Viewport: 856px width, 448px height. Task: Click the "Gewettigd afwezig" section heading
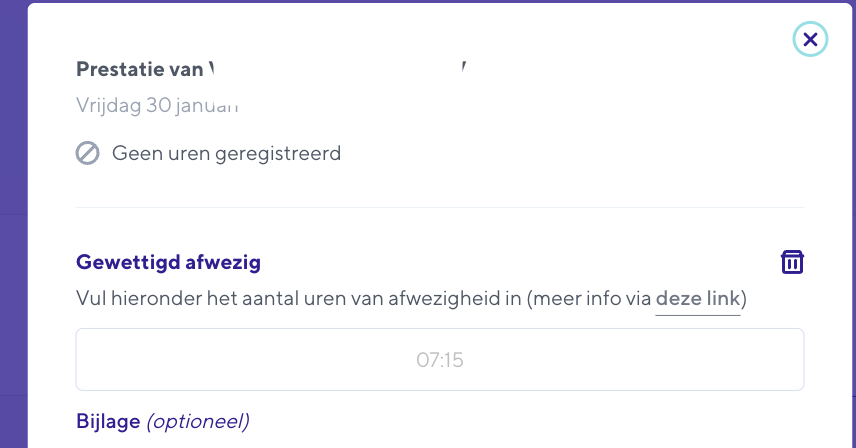[168, 262]
